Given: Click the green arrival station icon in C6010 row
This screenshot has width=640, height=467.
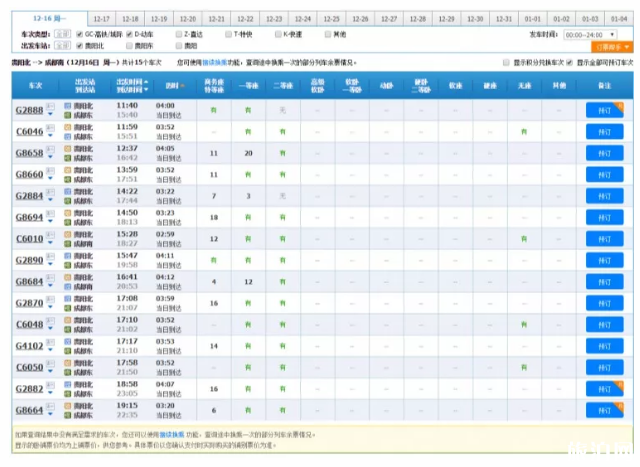Looking at the screenshot, I should [x=68, y=244].
